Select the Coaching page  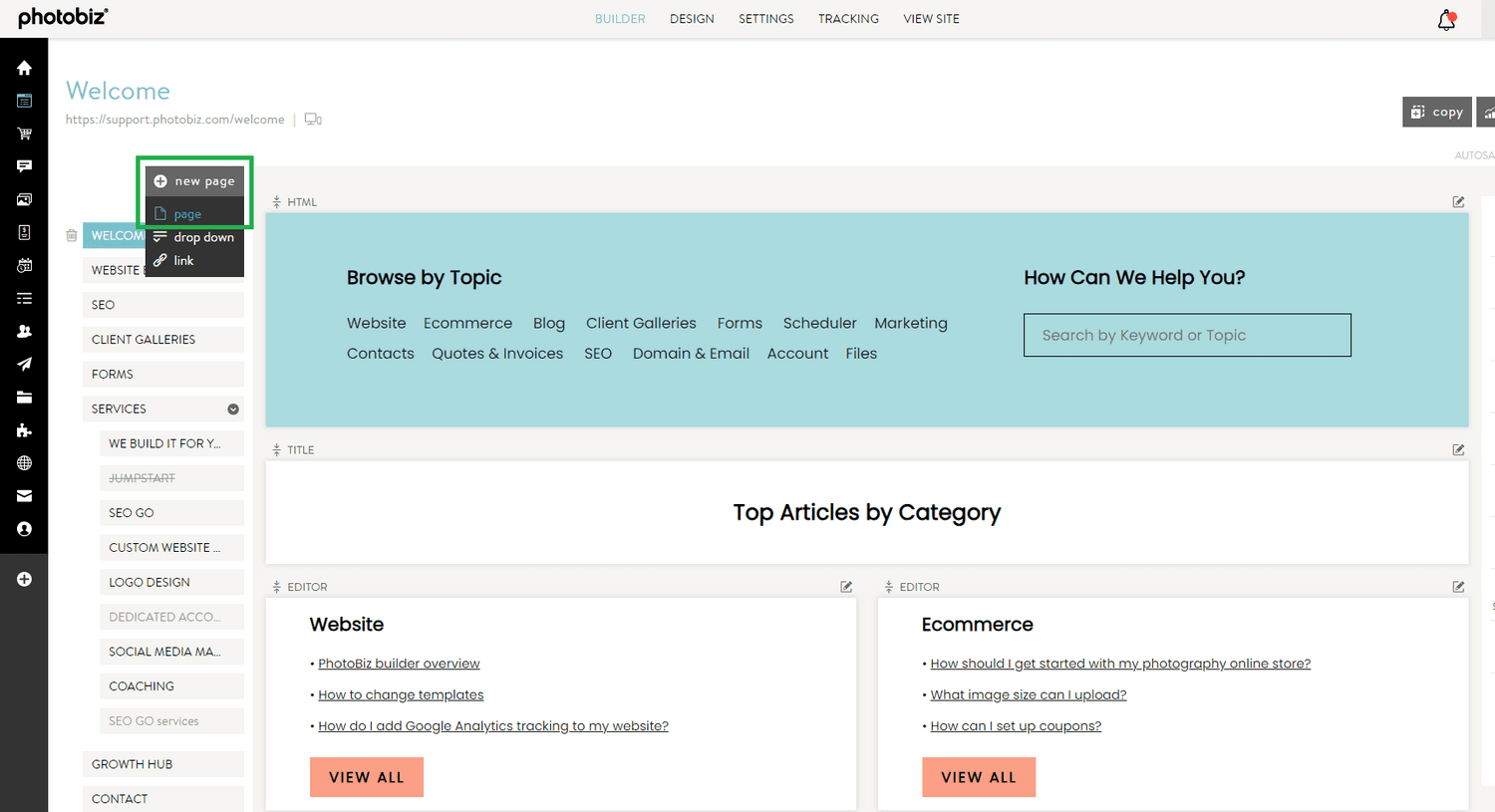coord(171,686)
